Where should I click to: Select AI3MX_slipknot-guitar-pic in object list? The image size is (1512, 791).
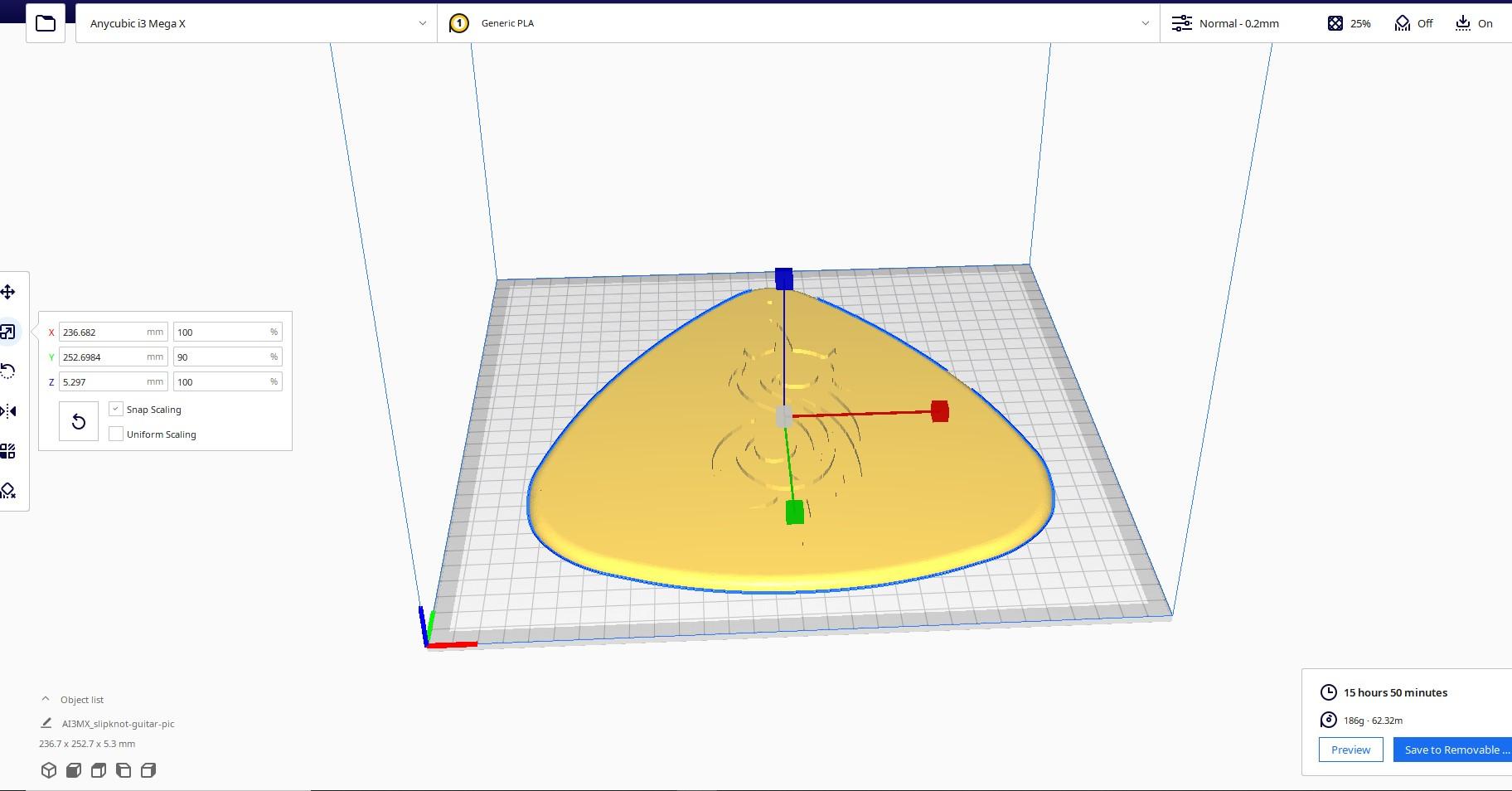click(x=118, y=724)
